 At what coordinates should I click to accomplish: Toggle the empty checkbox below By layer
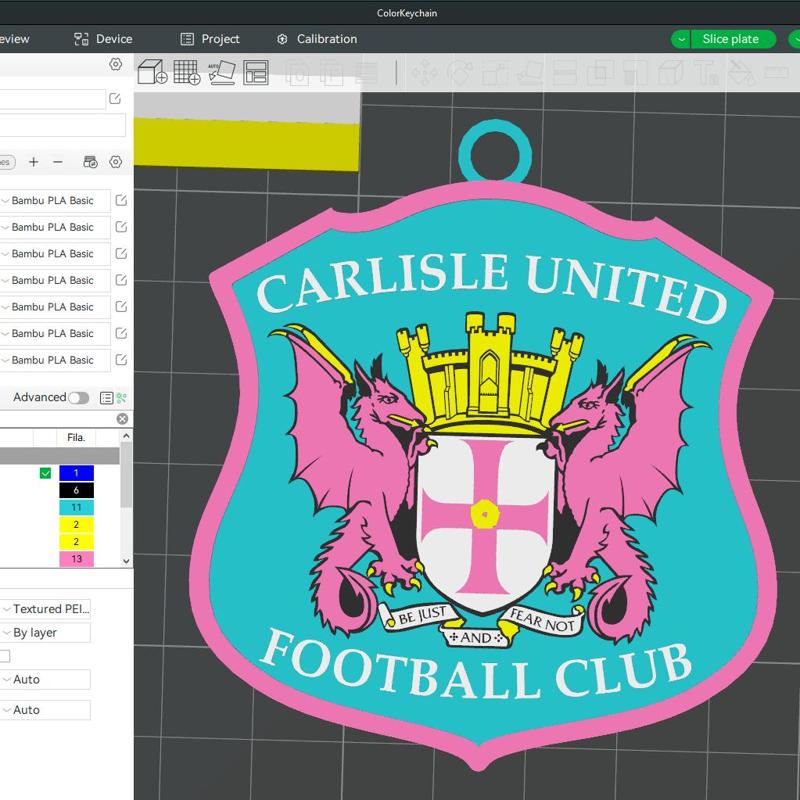click(7, 655)
